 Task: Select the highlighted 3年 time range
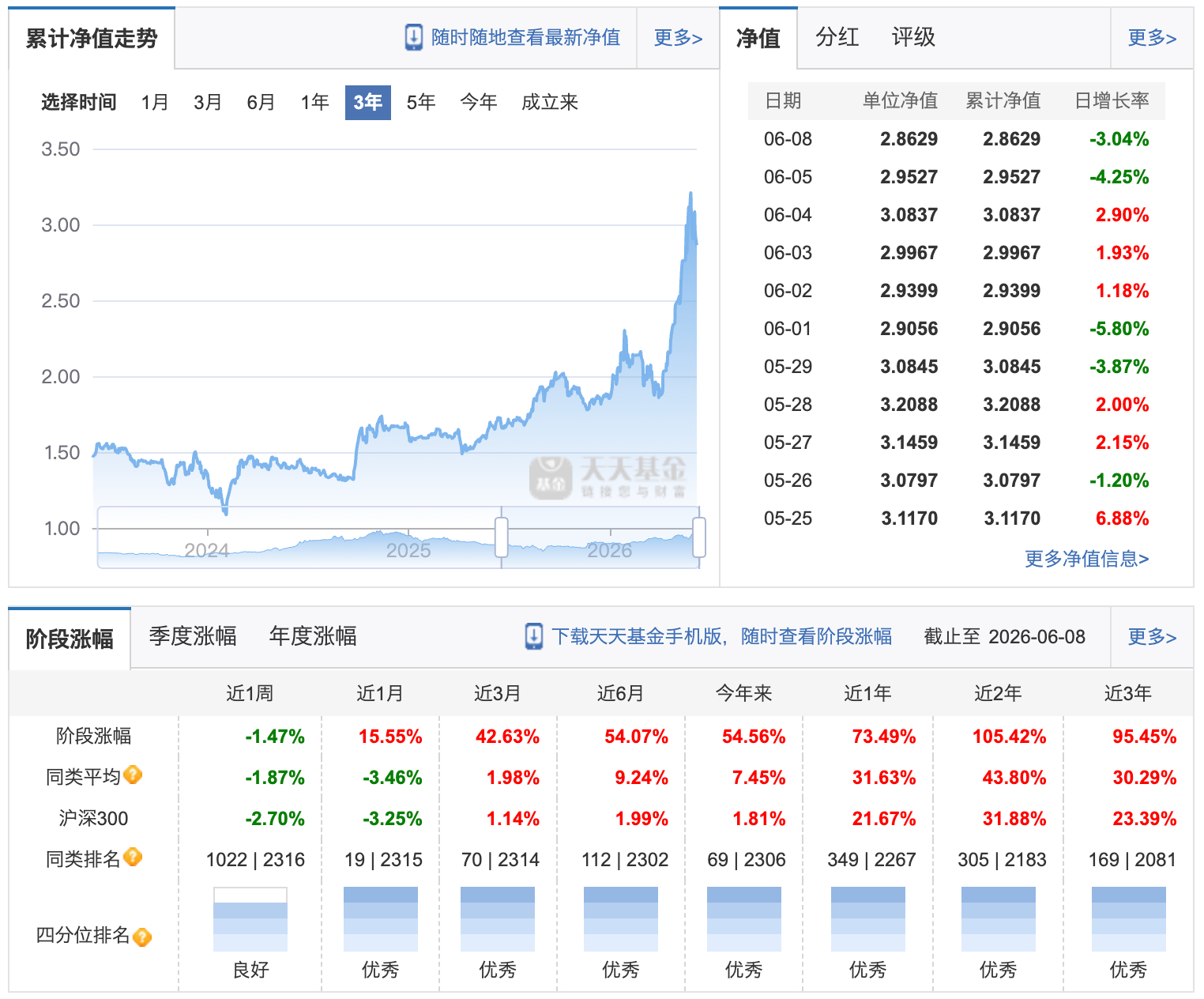(368, 103)
